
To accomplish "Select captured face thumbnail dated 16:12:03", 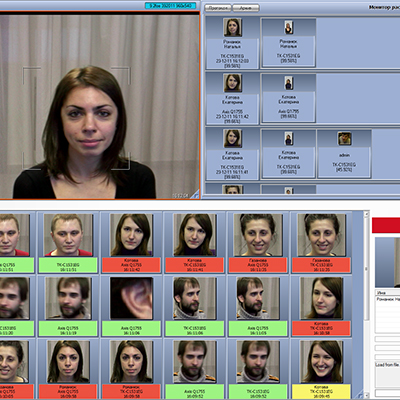I will (232, 27).
